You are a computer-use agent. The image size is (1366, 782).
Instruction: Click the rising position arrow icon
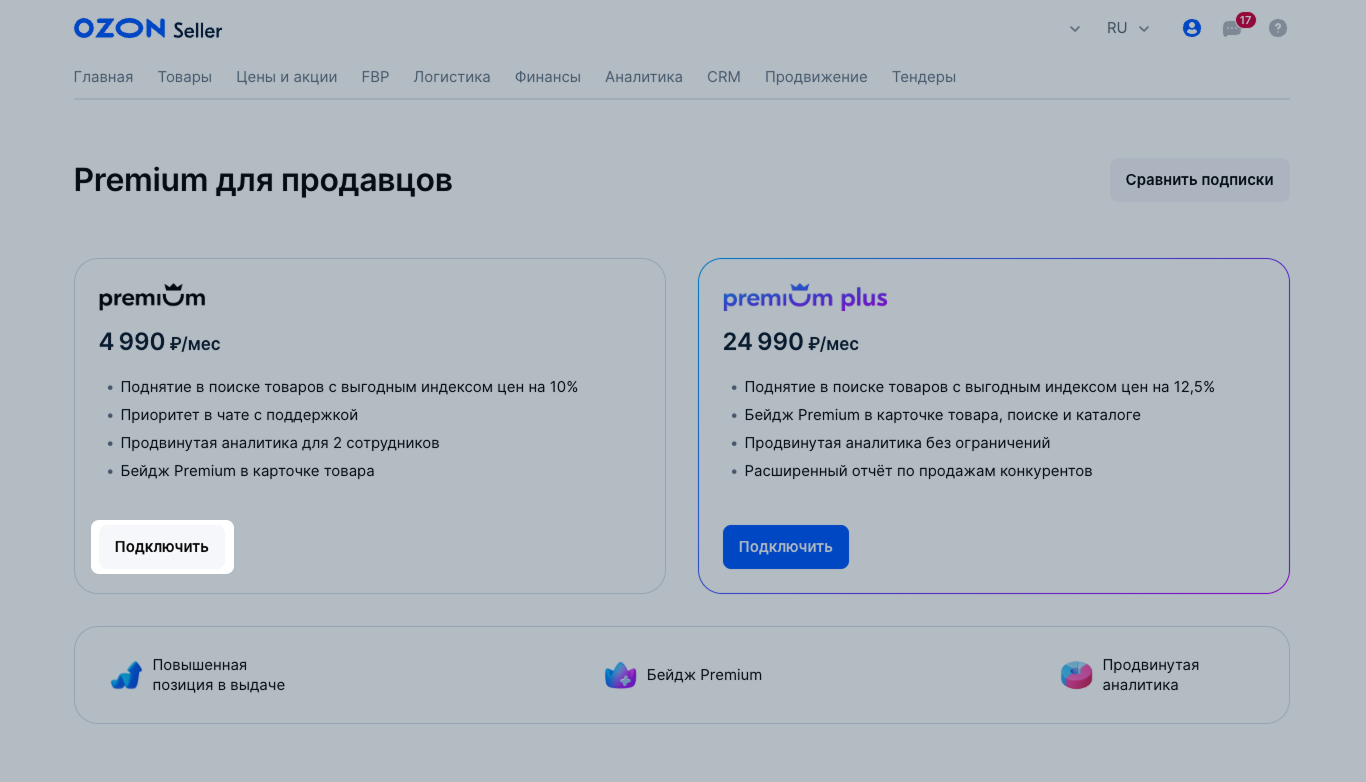pyautogui.click(x=126, y=676)
